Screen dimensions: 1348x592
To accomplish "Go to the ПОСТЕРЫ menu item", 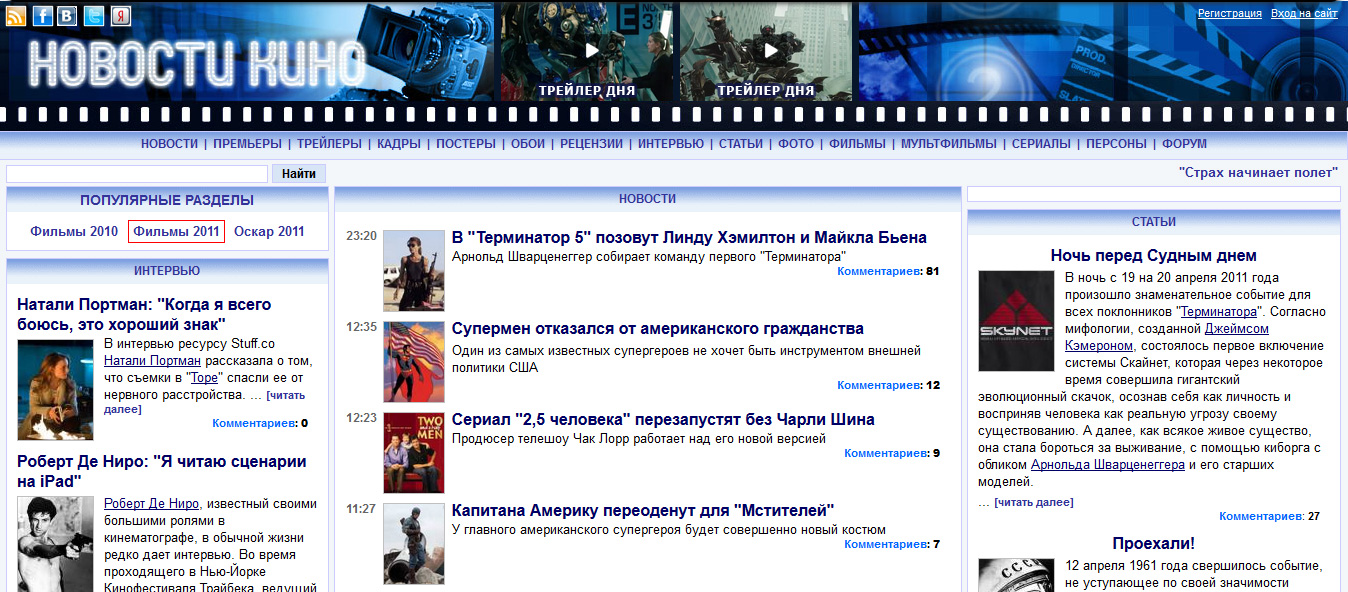I will (x=466, y=144).
